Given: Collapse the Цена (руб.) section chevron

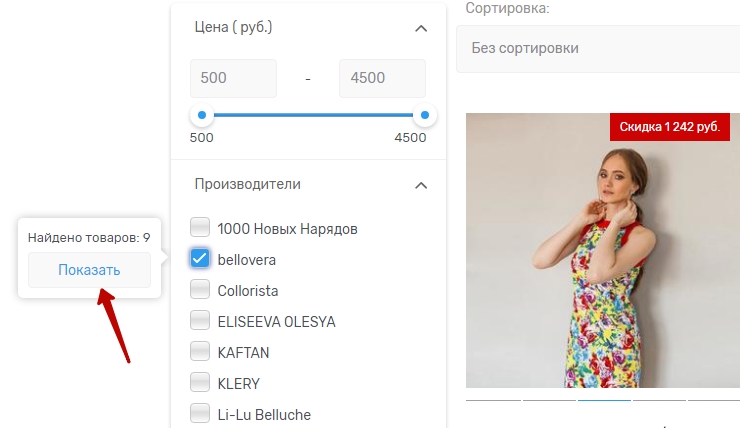Looking at the screenshot, I should pos(421,28).
